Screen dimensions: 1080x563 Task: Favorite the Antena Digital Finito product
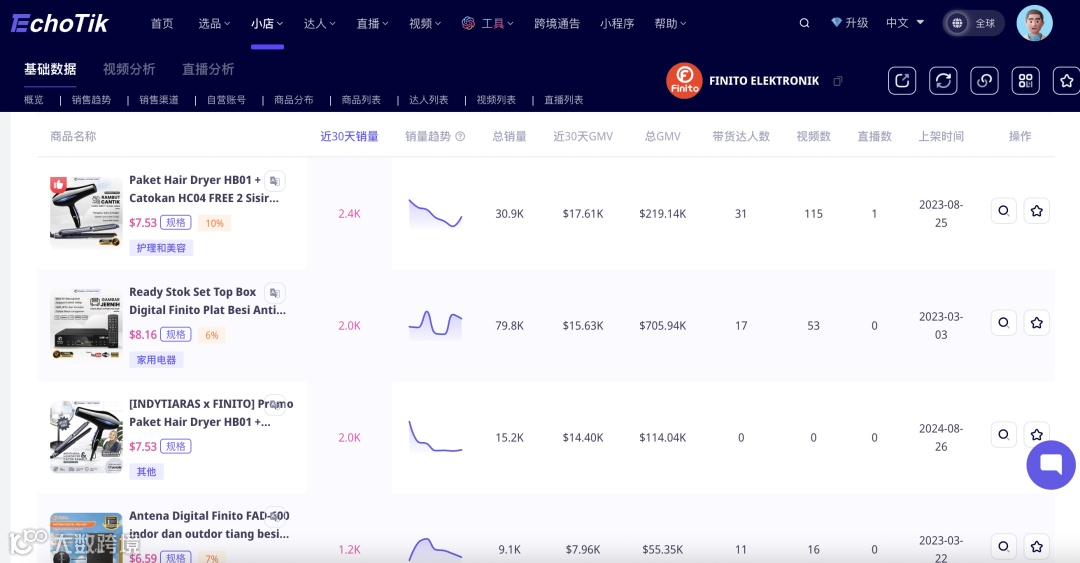click(1037, 546)
